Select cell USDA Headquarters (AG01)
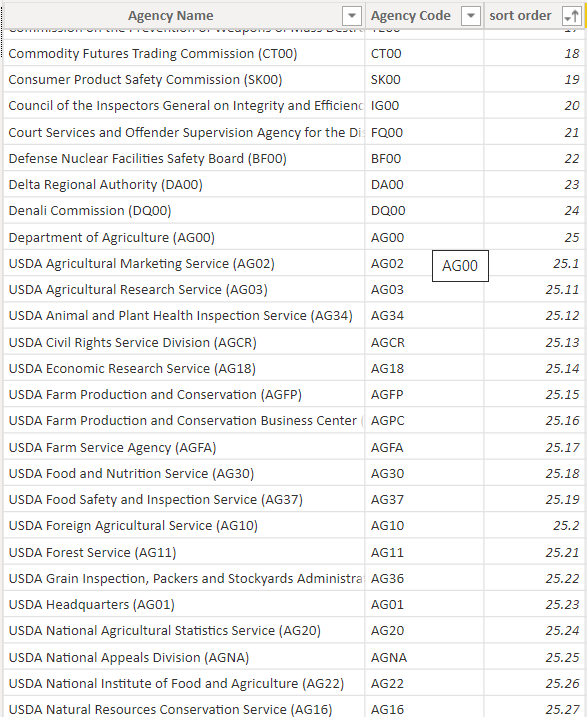 184,605
